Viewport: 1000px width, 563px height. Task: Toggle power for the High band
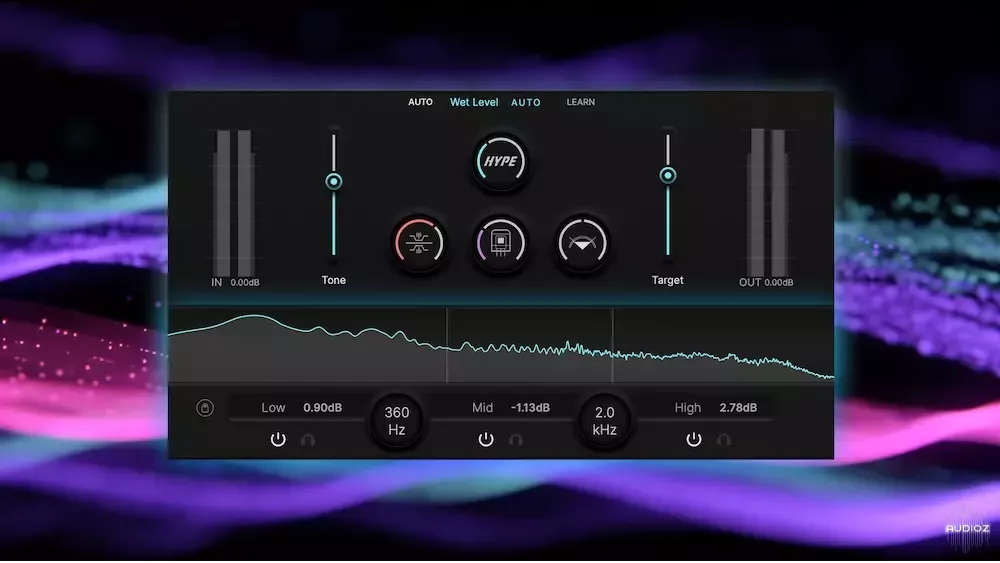coord(694,439)
